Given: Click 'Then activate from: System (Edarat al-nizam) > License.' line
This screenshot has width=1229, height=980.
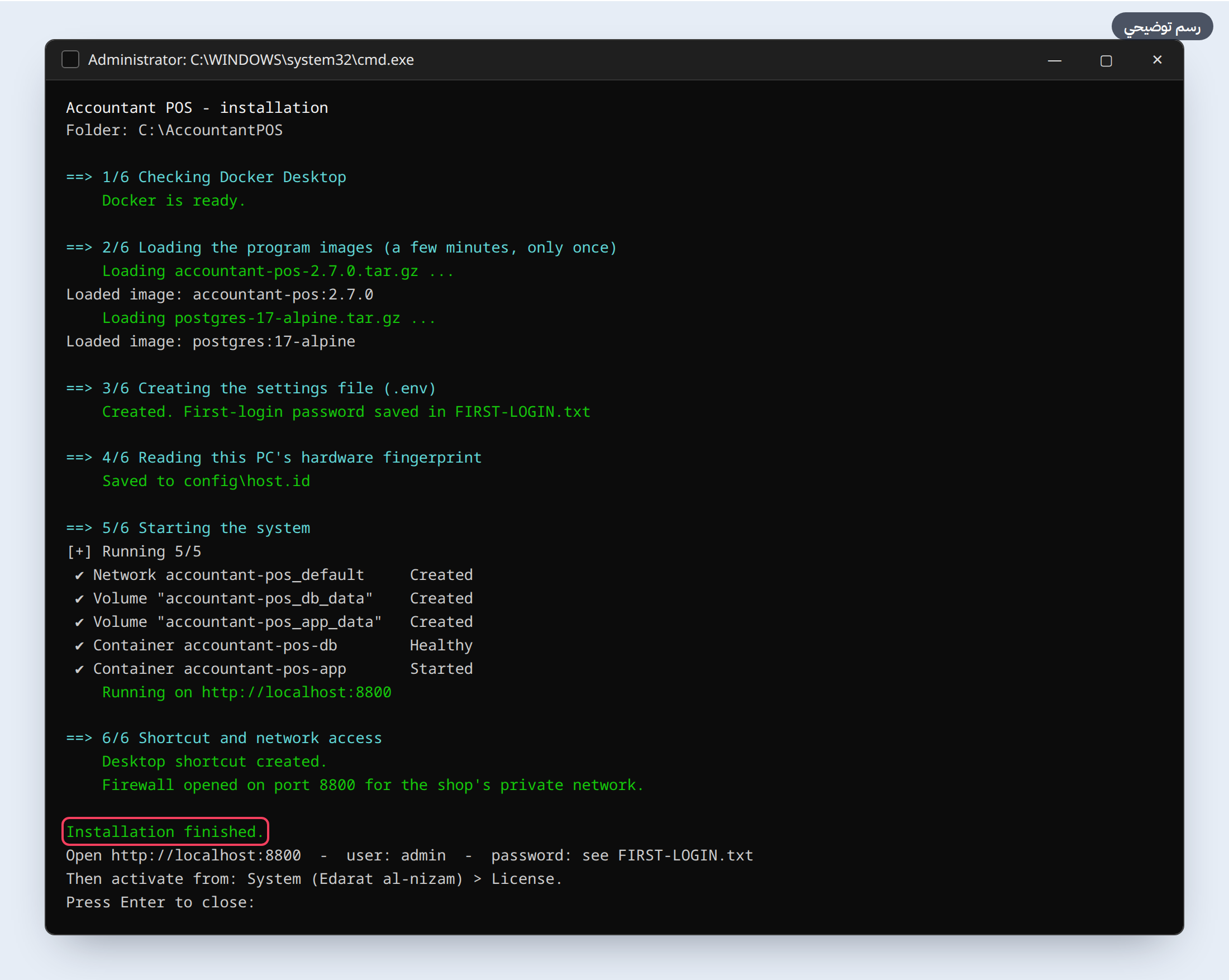Looking at the screenshot, I should coord(314,878).
